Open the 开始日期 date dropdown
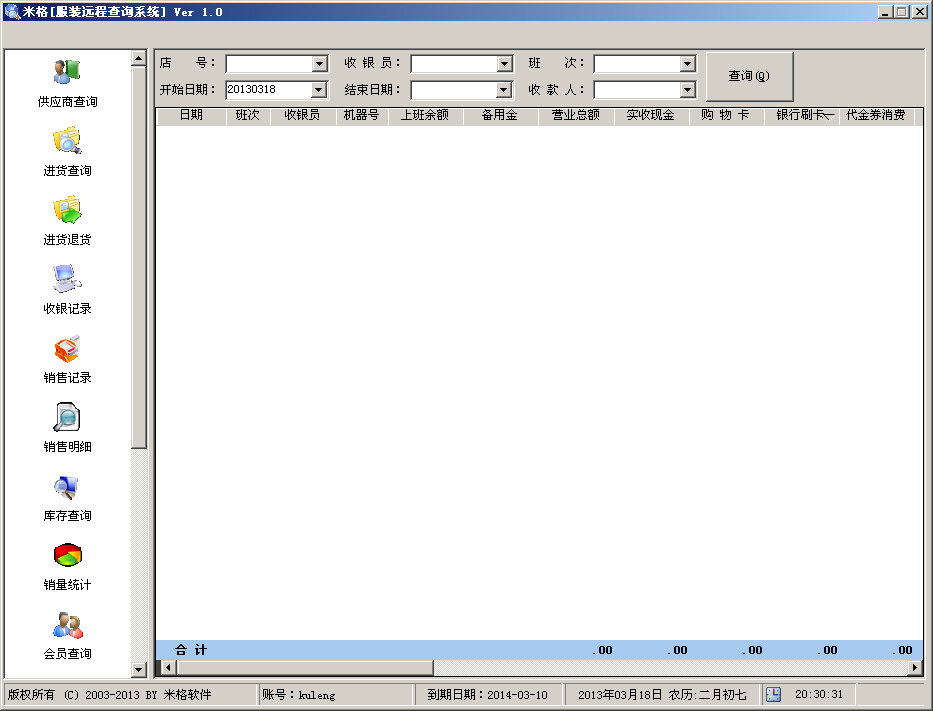The width and height of the screenshot is (933, 711). click(319, 90)
